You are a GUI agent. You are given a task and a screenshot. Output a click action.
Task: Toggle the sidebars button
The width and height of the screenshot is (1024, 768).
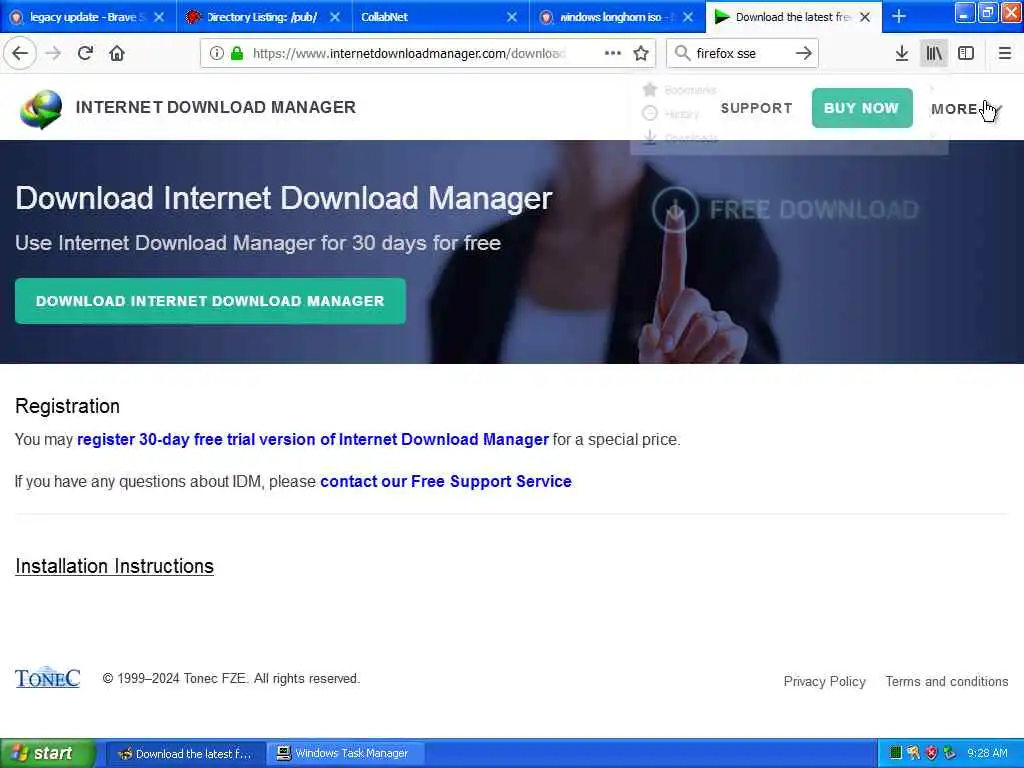[x=966, y=54]
